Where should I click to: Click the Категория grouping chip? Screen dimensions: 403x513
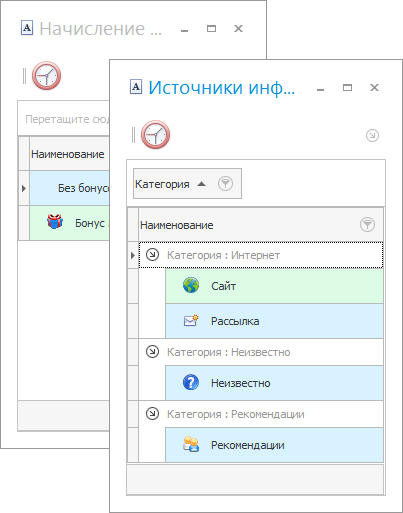coord(187,184)
